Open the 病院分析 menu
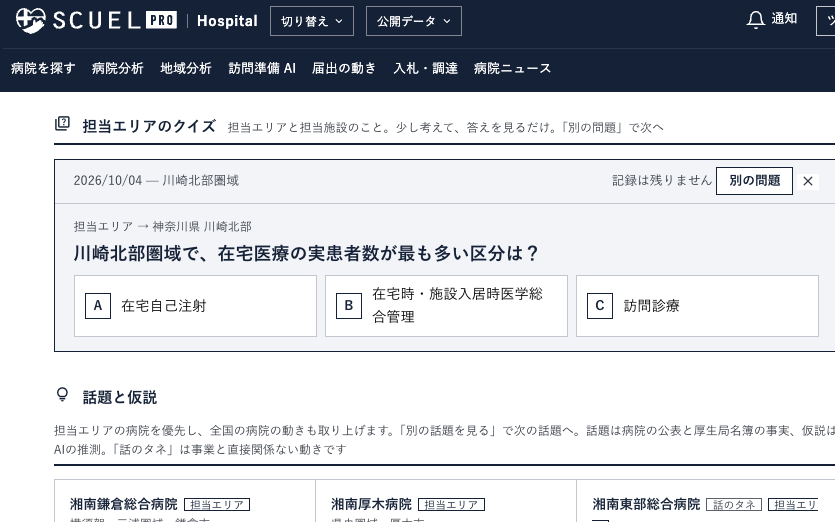This screenshot has height=522, width=835. point(118,68)
